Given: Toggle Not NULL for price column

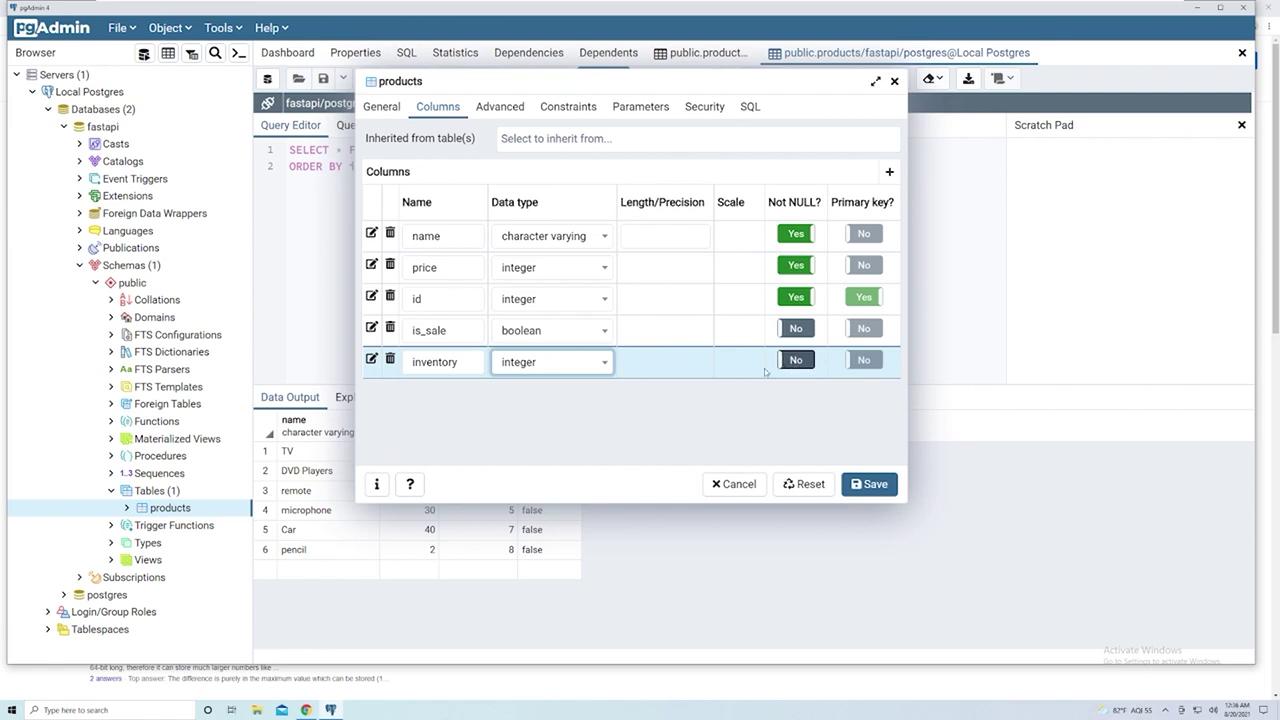Looking at the screenshot, I should click(x=796, y=265).
